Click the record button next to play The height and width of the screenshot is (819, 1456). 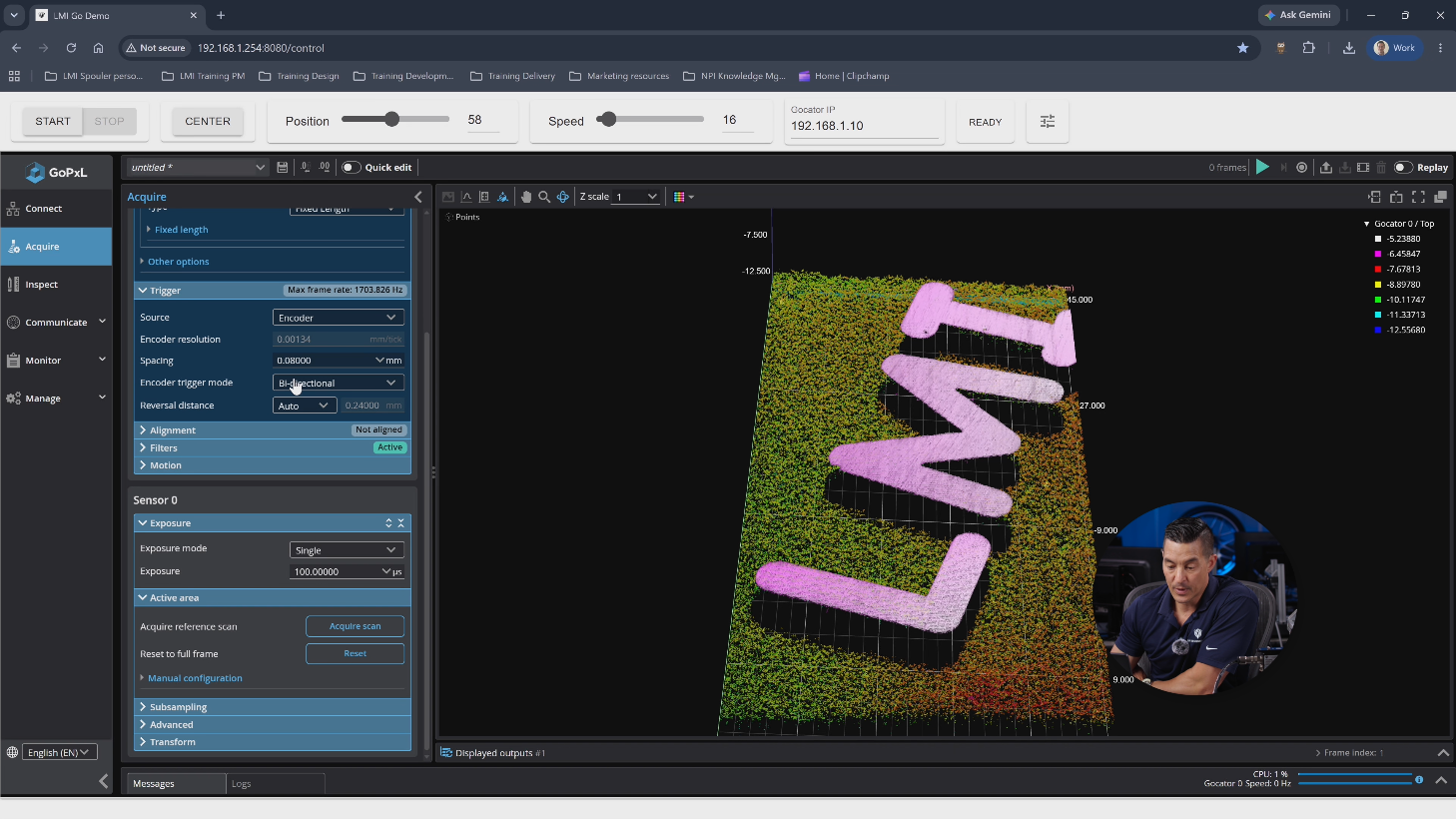tap(1301, 168)
